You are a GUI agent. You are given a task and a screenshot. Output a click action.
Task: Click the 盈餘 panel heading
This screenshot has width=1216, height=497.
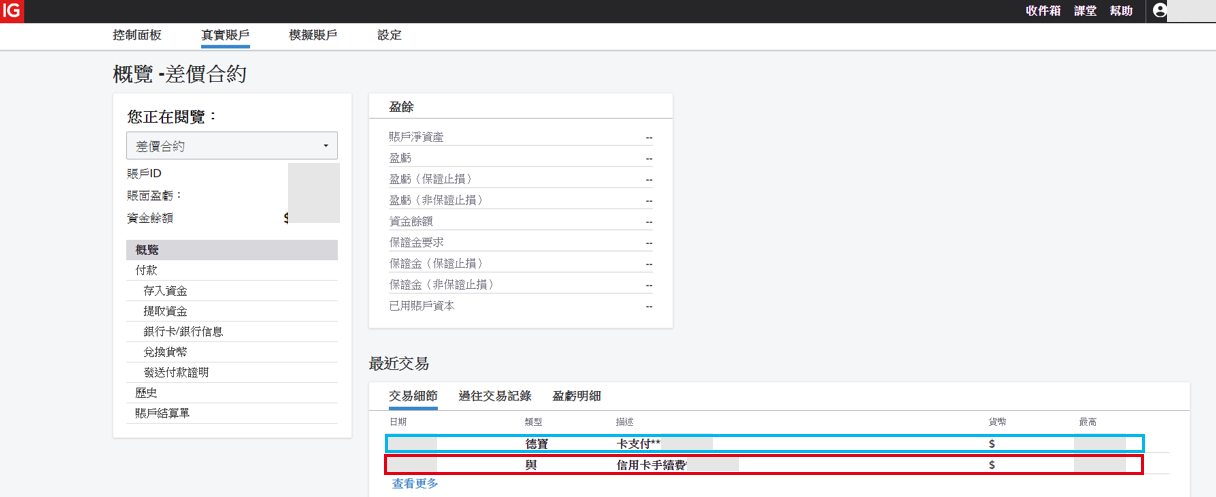(401, 107)
